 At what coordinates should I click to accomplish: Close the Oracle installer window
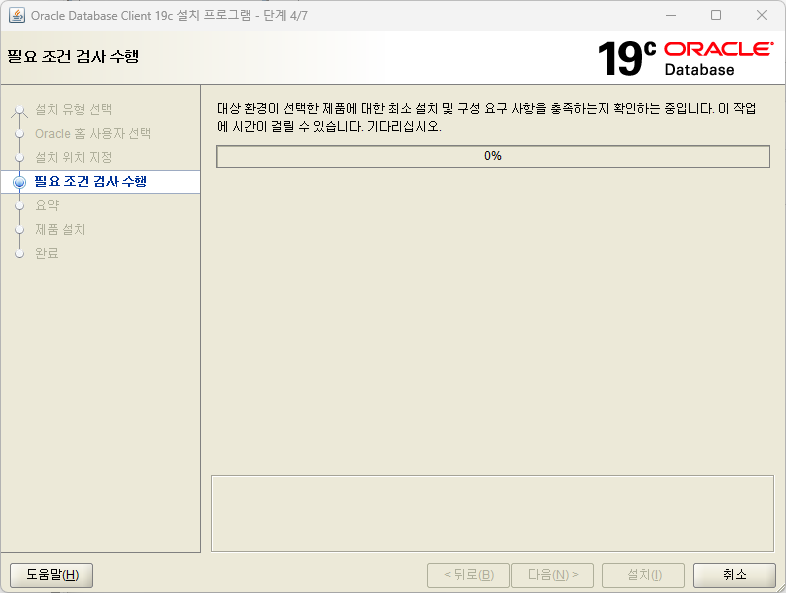pos(762,15)
